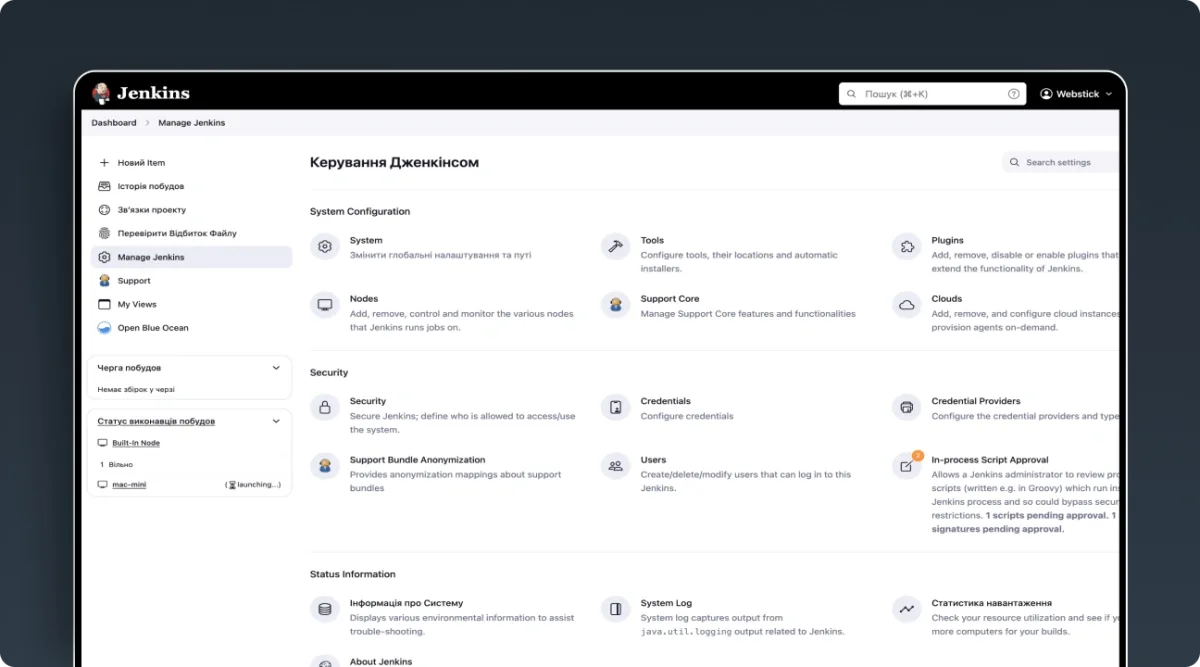Viewport: 1200px width, 667px height.
Task: Select Manage Jenkins in sidebar
Action: (191, 257)
